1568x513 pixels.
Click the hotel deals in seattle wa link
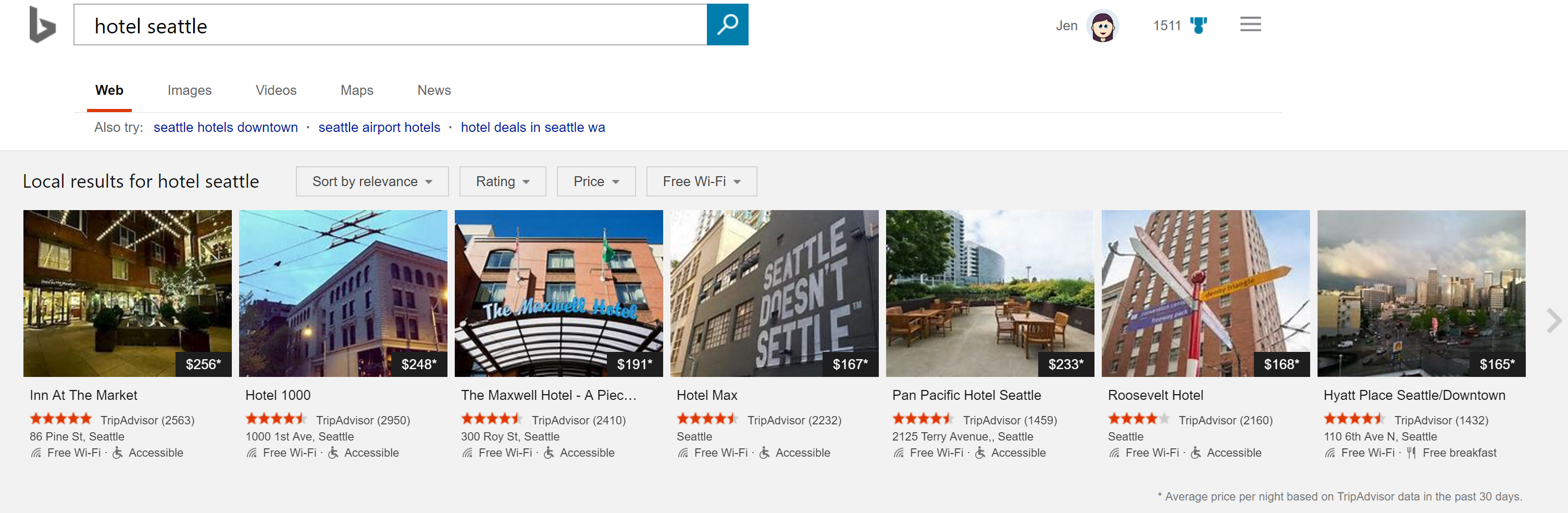(532, 127)
